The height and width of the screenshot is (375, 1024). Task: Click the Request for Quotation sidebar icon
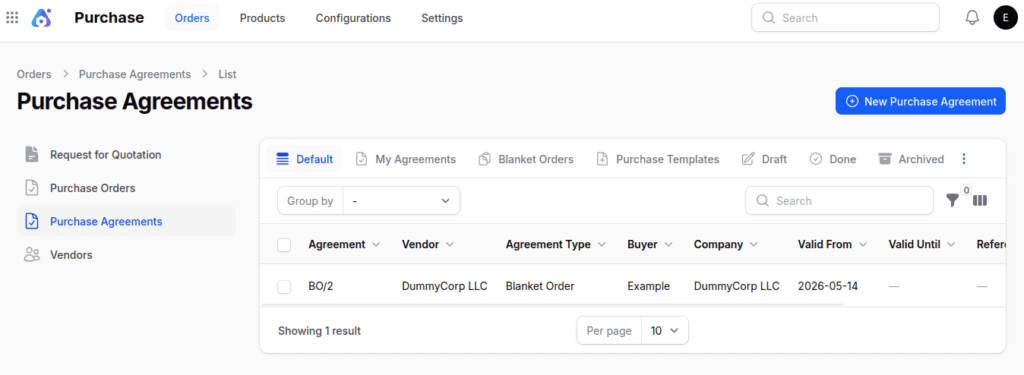pos(31,155)
